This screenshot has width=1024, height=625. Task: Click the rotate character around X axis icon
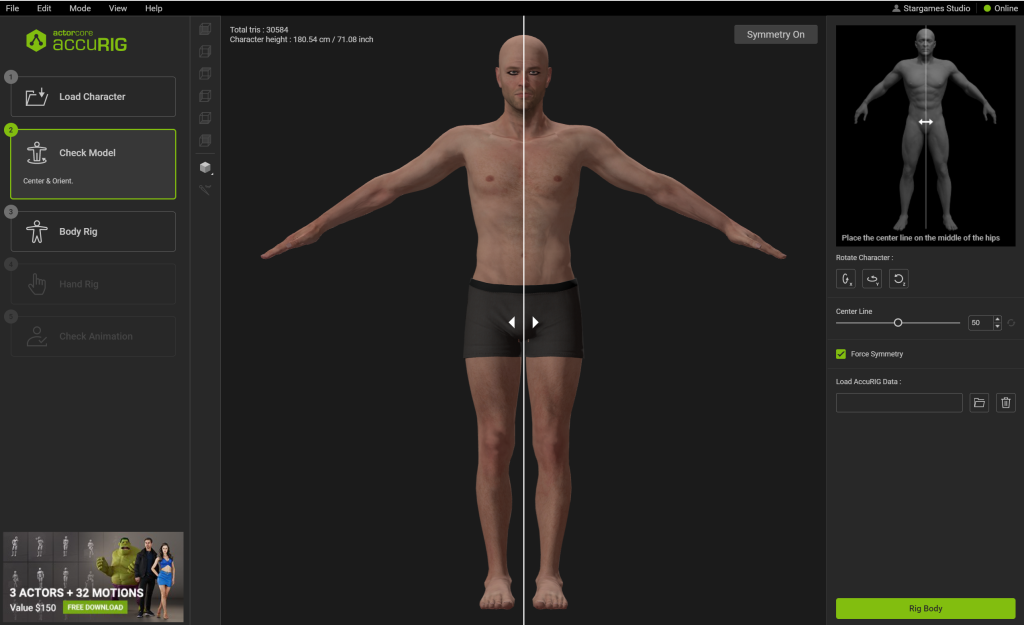[846, 279]
